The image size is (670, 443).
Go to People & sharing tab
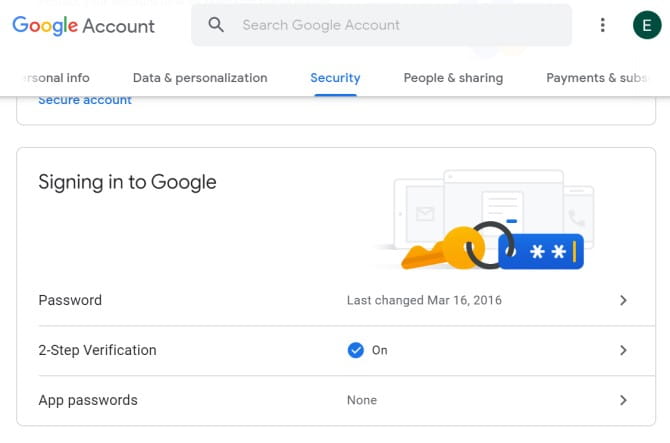click(453, 78)
